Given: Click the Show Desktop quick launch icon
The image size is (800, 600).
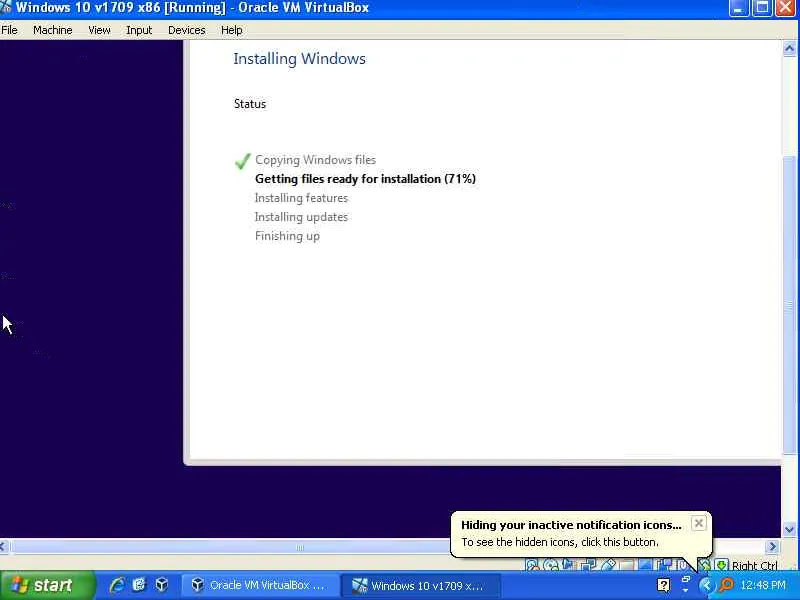Looking at the screenshot, I should click(x=139, y=585).
